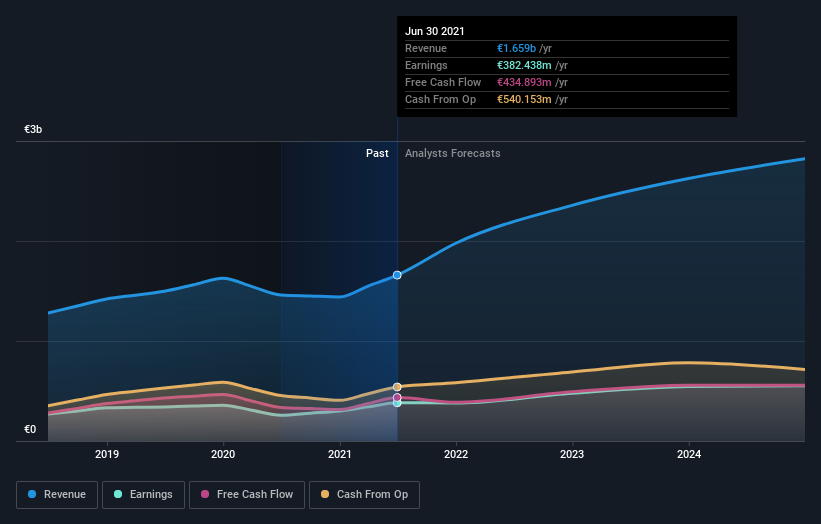Click the teal Earnings legend dot
821x524 pixels.
[118, 494]
